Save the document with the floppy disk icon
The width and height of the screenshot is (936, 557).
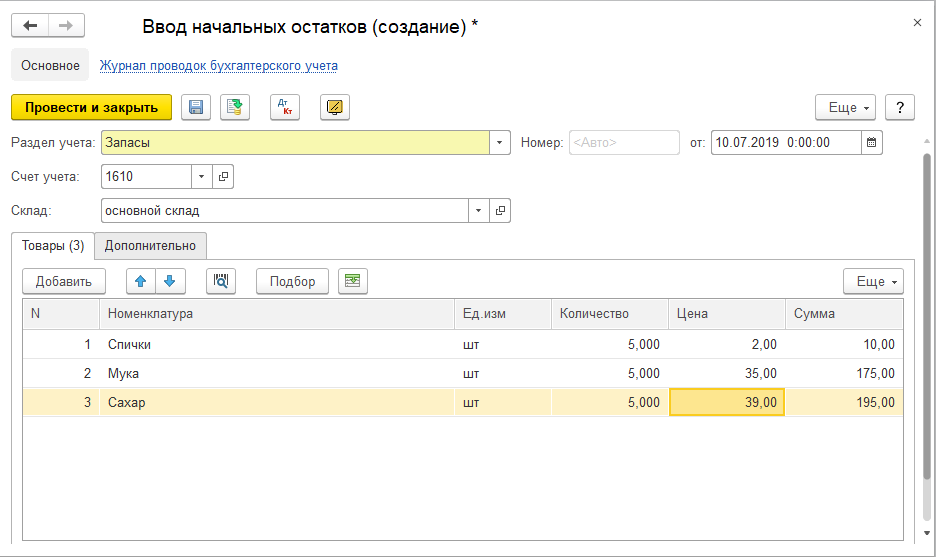[196, 108]
